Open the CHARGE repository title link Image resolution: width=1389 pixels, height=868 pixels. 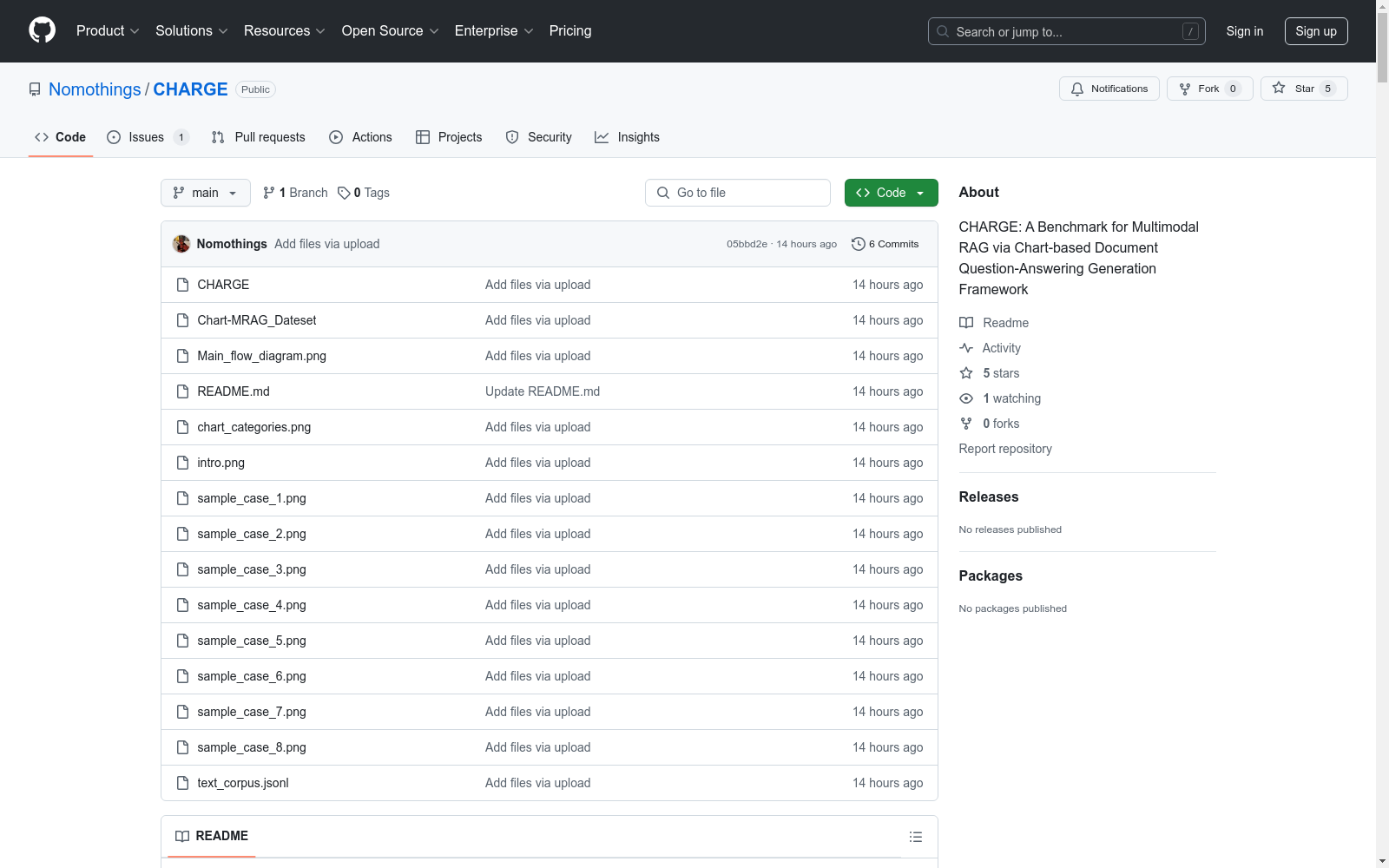(190, 89)
